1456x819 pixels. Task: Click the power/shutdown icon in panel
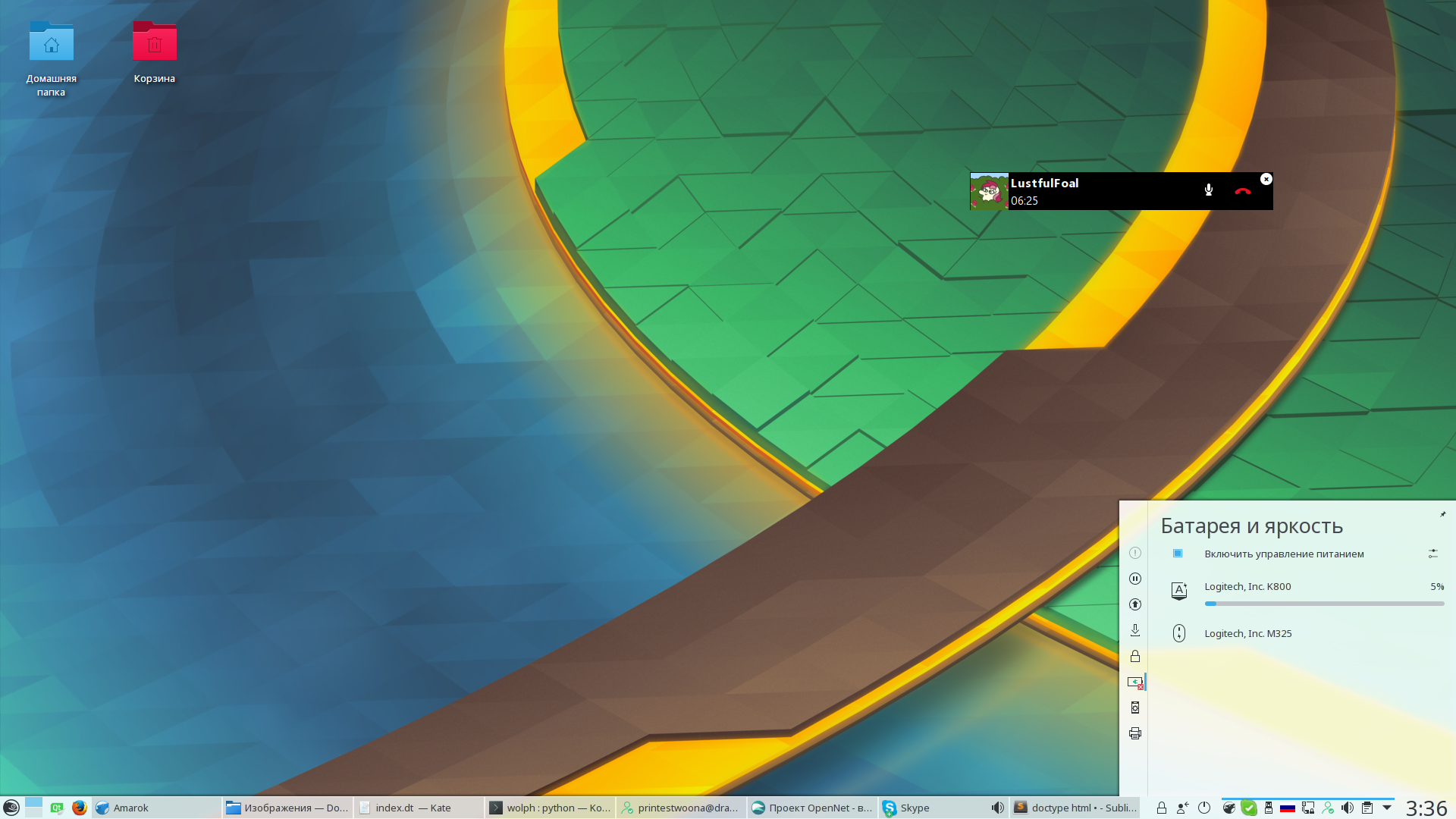[x=1203, y=808]
